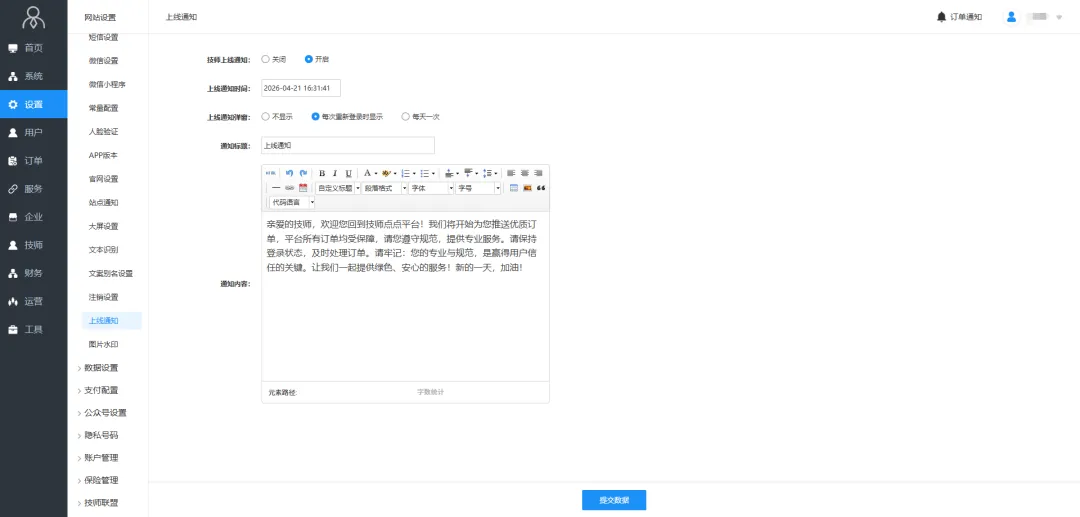Select the 关闭 radio for 技师上线通知
Screen dimensions: 1080x517
[x=265, y=59]
